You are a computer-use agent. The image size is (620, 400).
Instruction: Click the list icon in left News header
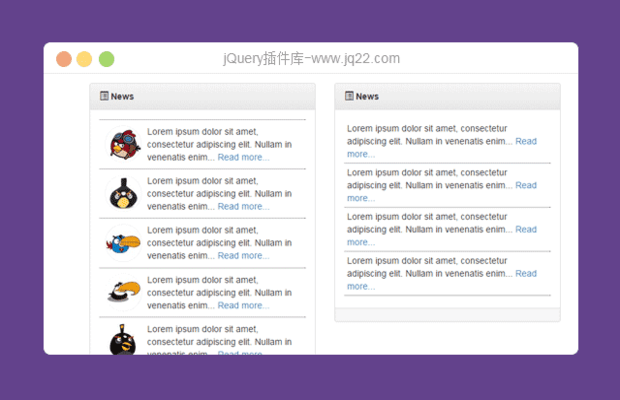104,96
